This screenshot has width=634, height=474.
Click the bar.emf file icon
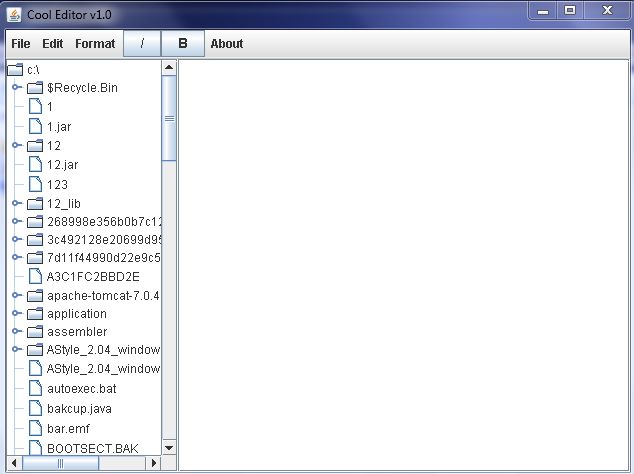pyautogui.click(x=35, y=428)
